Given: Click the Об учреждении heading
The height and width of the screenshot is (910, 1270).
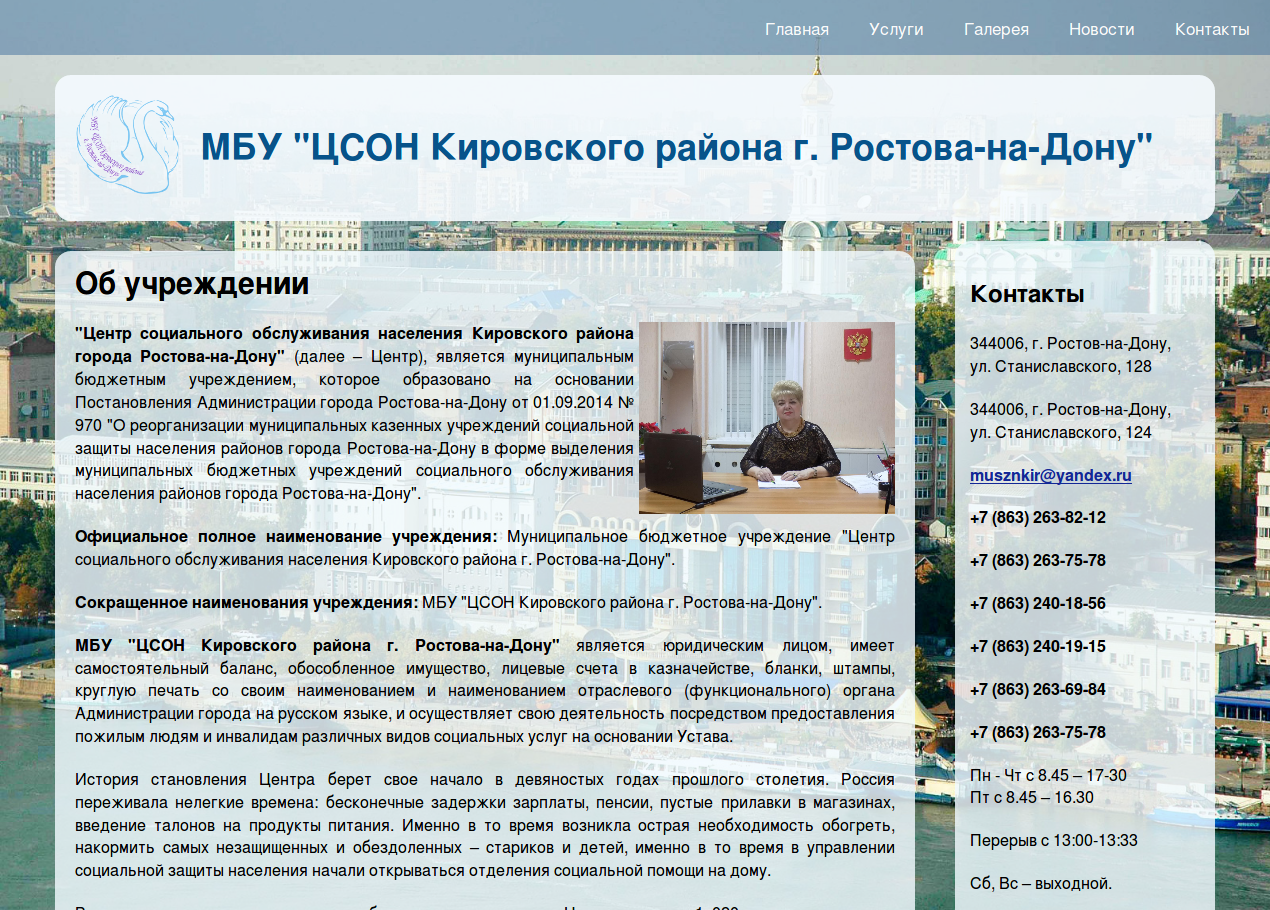Looking at the screenshot, I should [x=192, y=284].
